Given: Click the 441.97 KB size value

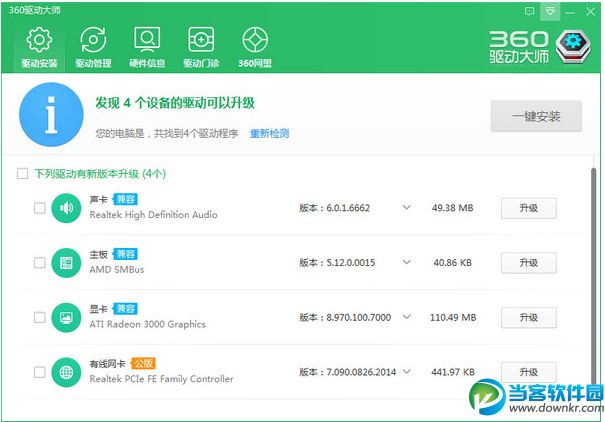Looking at the screenshot, I should (x=453, y=373).
